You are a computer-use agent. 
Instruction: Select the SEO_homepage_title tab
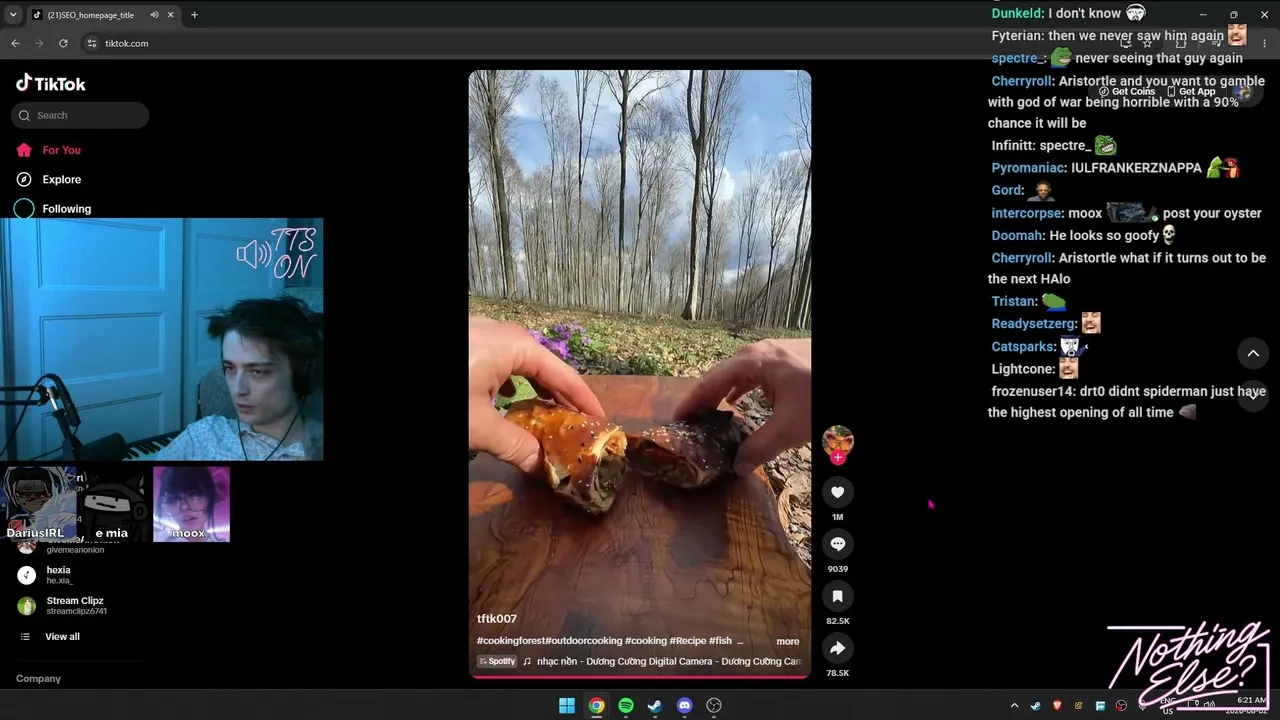coord(104,15)
